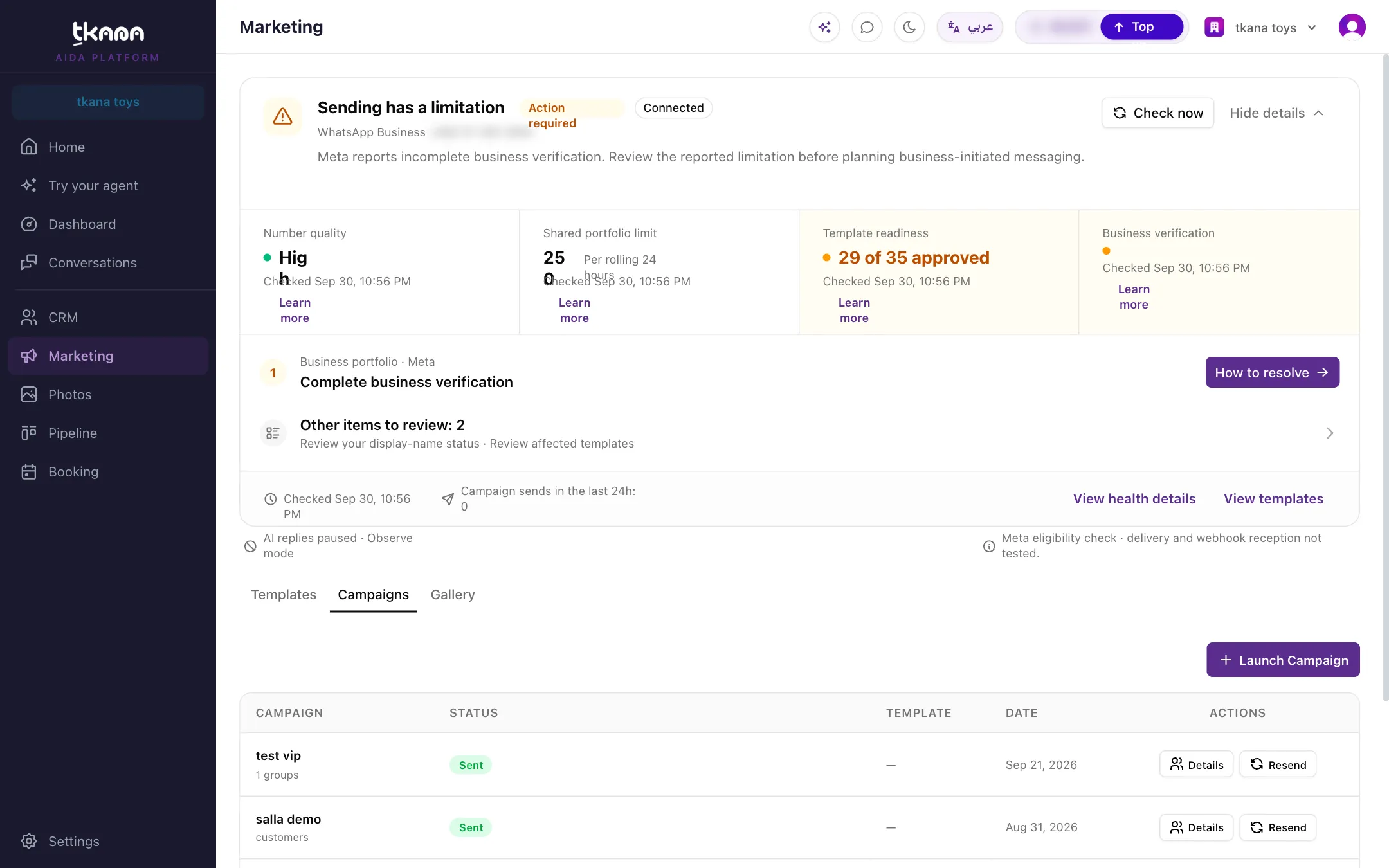Click the checklist icon beside Other items
Image resolution: width=1389 pixels, height=868 pixels.
tap(273, 433)
